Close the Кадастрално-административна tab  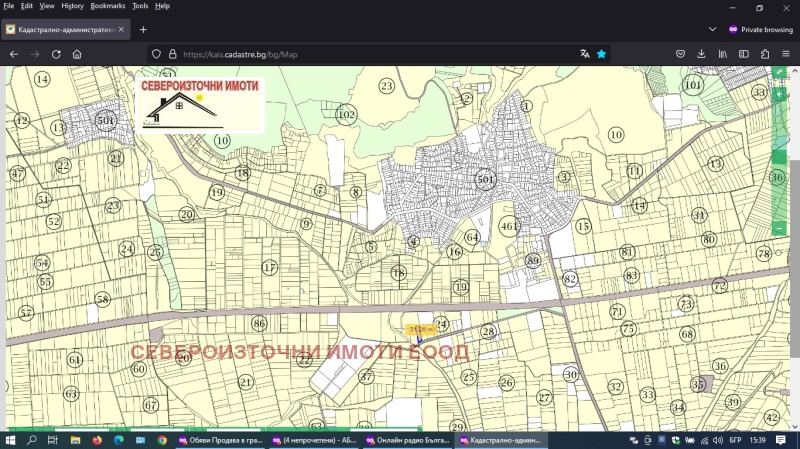pos(121,30)
